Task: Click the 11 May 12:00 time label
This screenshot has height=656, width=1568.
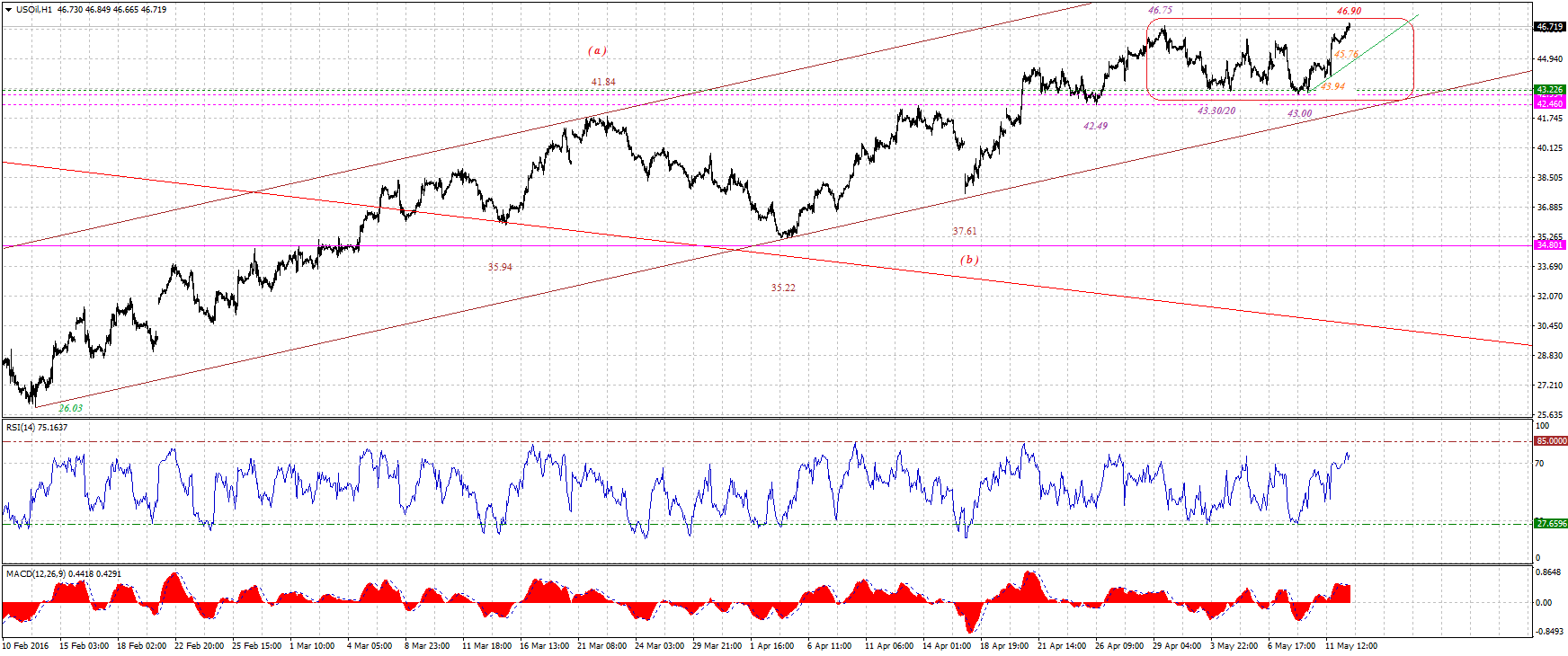Action: pos(1351,646)
